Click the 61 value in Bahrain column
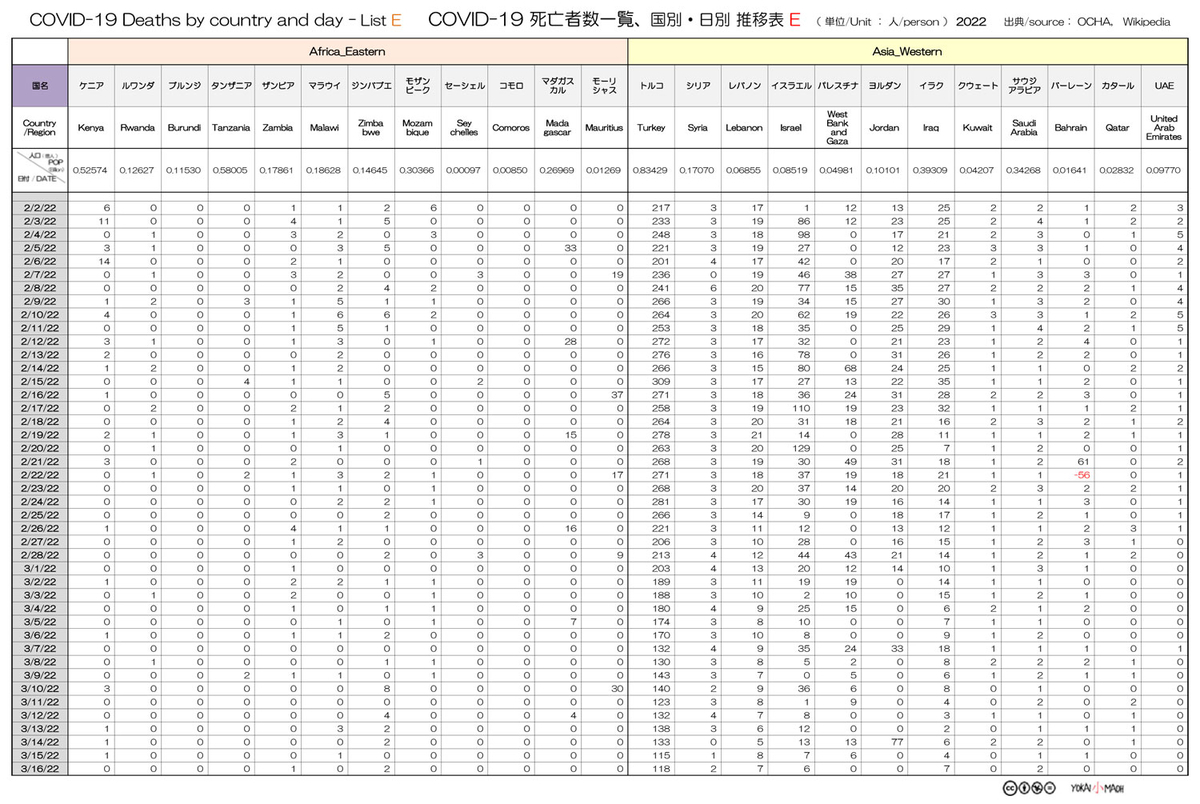1200x804 pixels. (x=1082, y=462)
